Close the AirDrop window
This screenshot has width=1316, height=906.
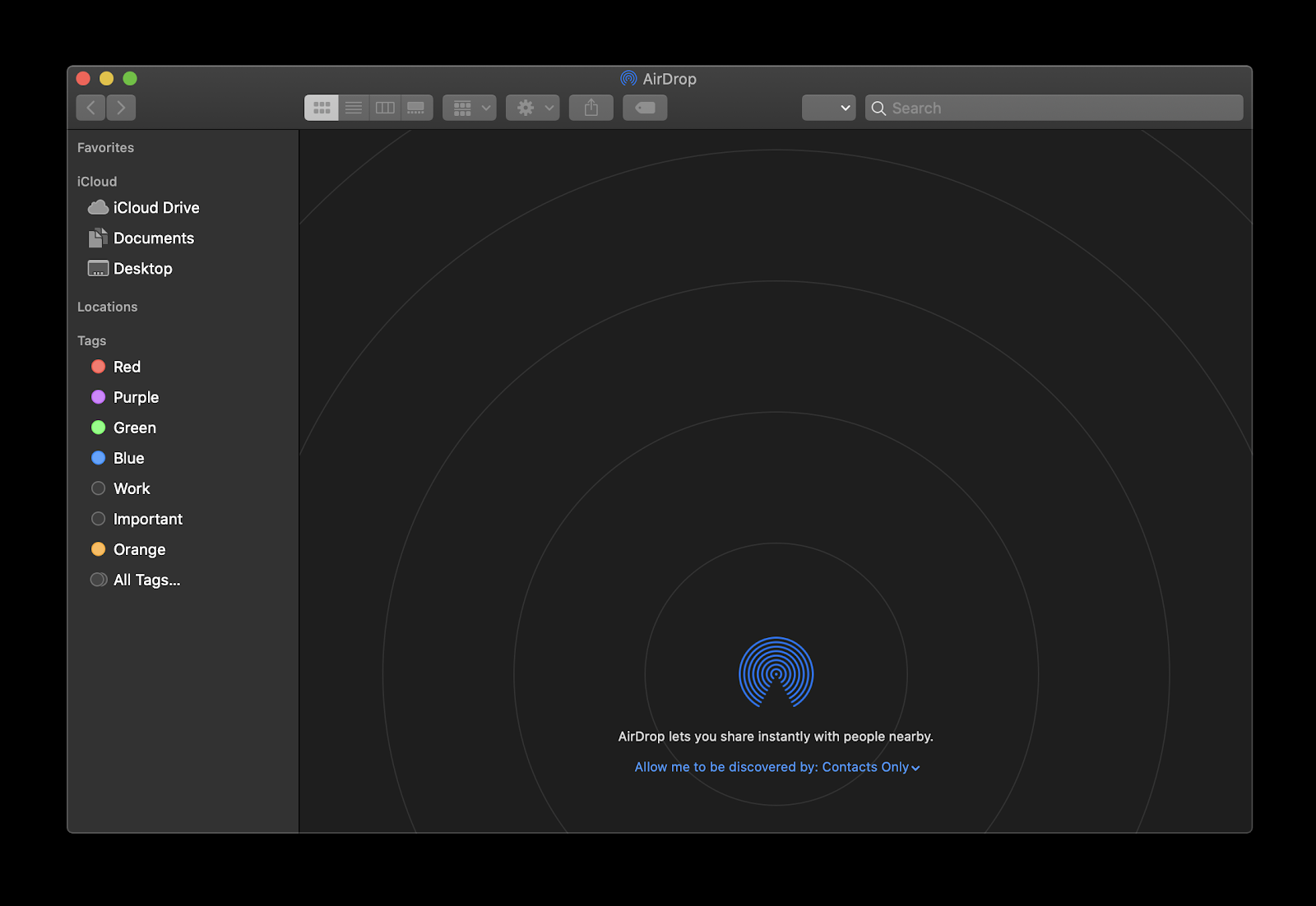(x=83, y=79)
